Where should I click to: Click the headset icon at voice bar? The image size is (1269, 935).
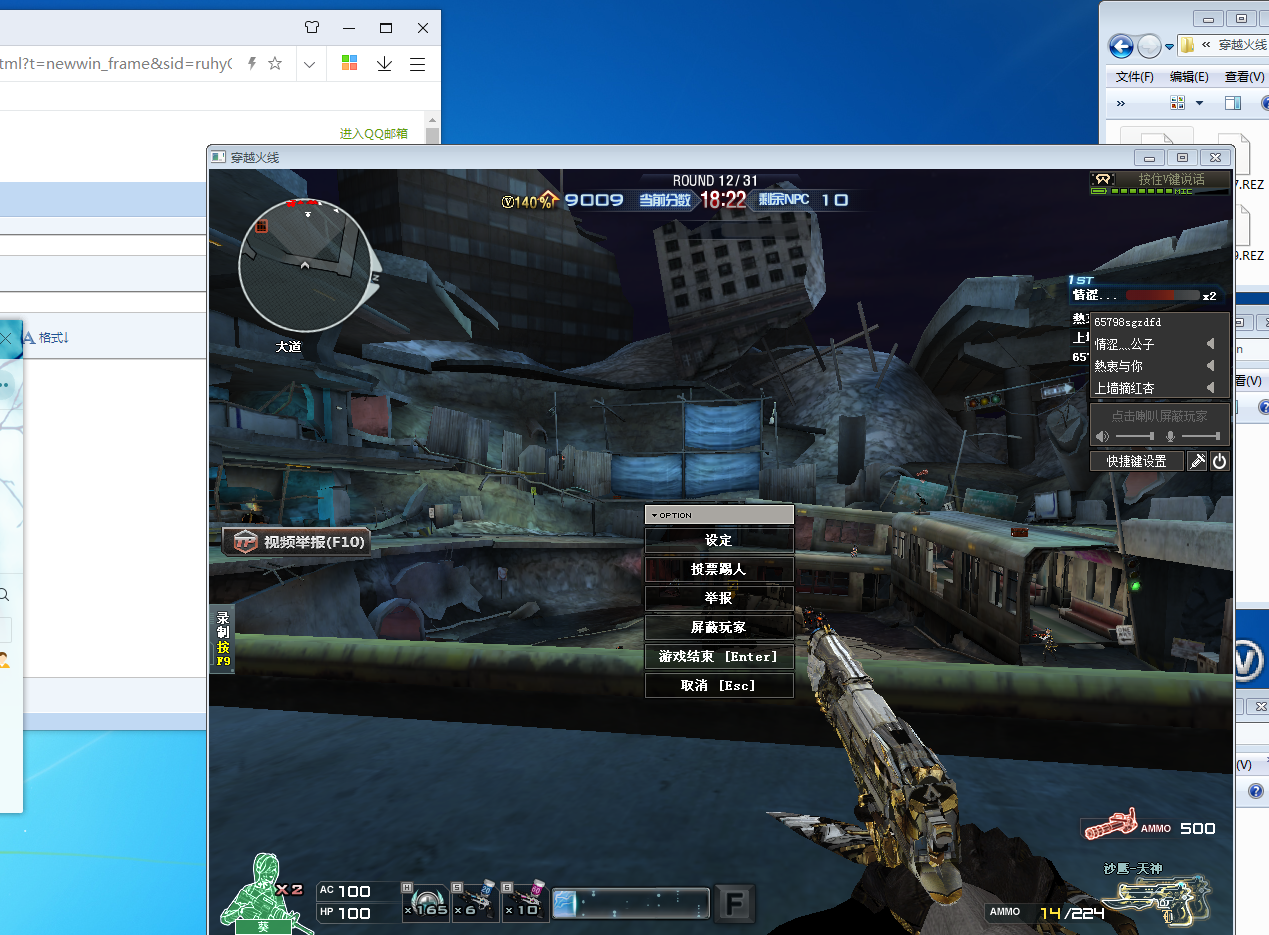point(1103,179)
